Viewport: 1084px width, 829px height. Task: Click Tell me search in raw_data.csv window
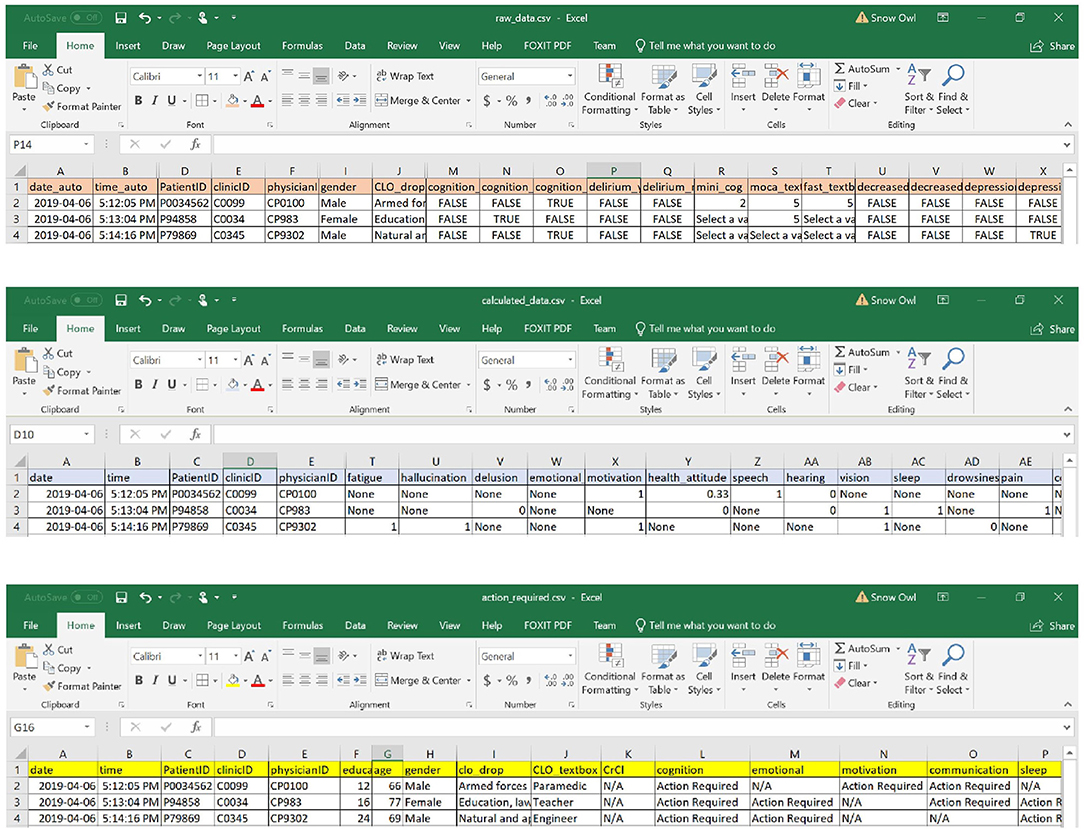705,46
